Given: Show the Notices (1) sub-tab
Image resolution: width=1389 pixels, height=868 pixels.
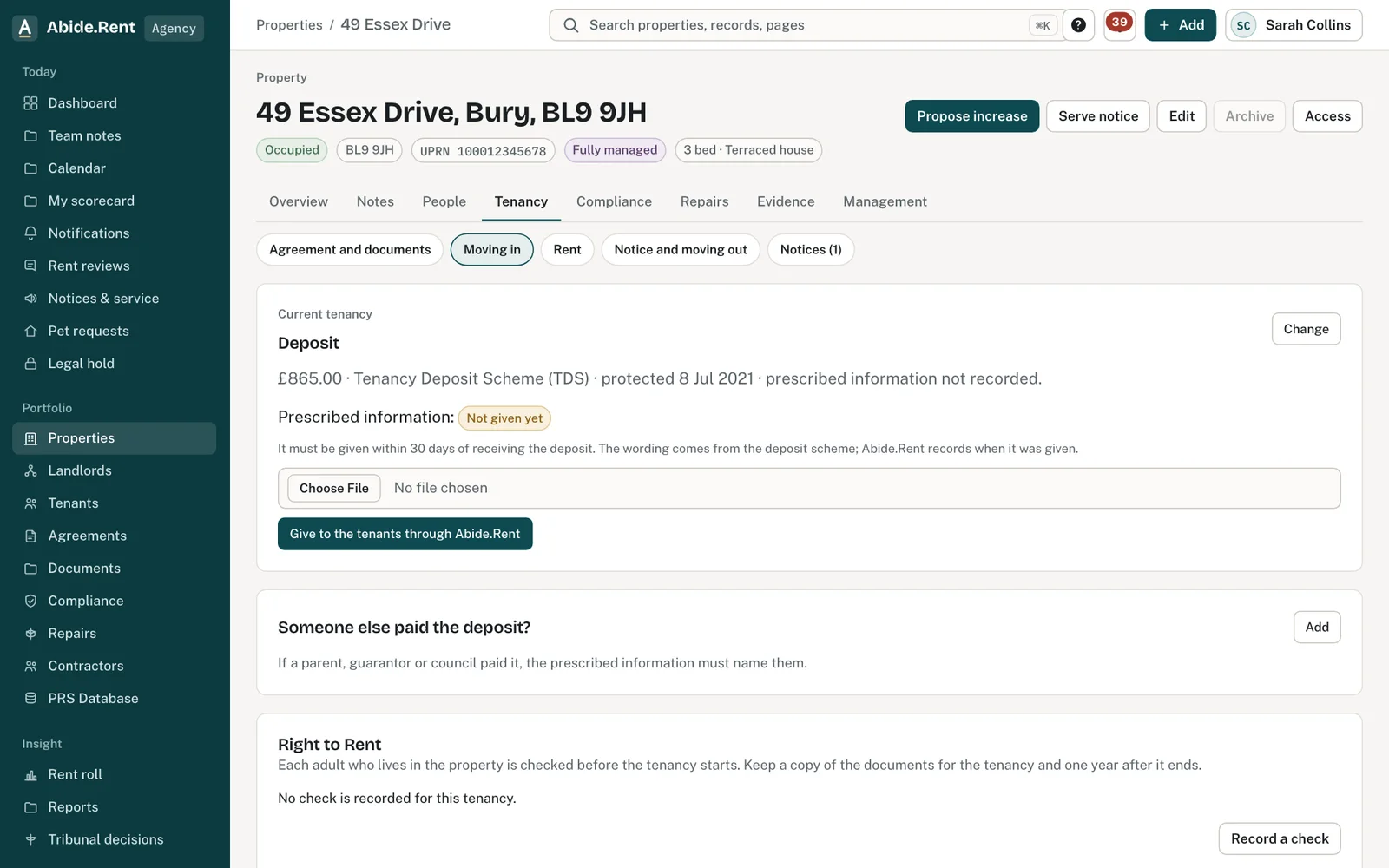Looking at the screenshot, I should click(811, 250).
